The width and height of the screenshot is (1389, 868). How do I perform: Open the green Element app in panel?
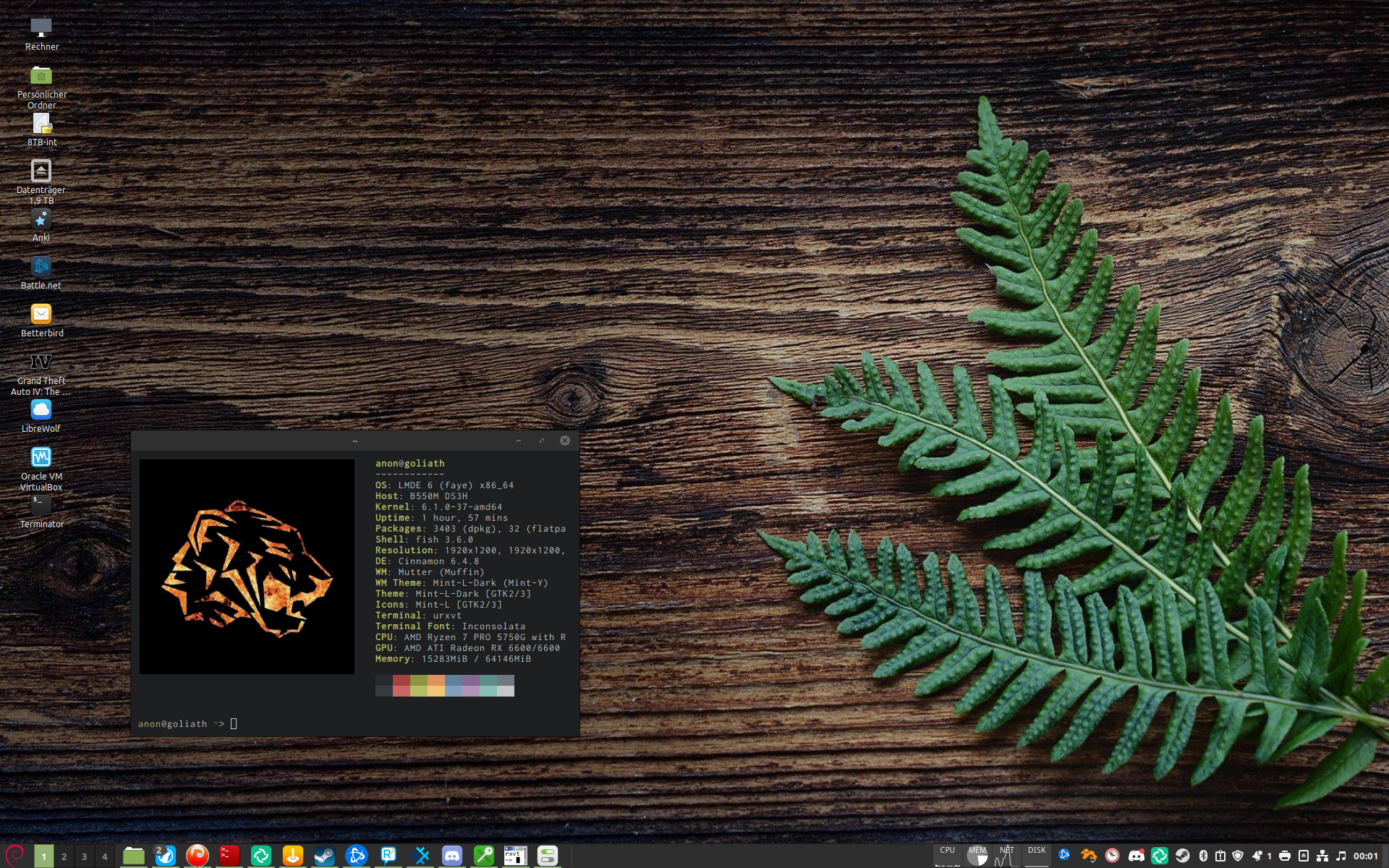click(x=260, y=856)
